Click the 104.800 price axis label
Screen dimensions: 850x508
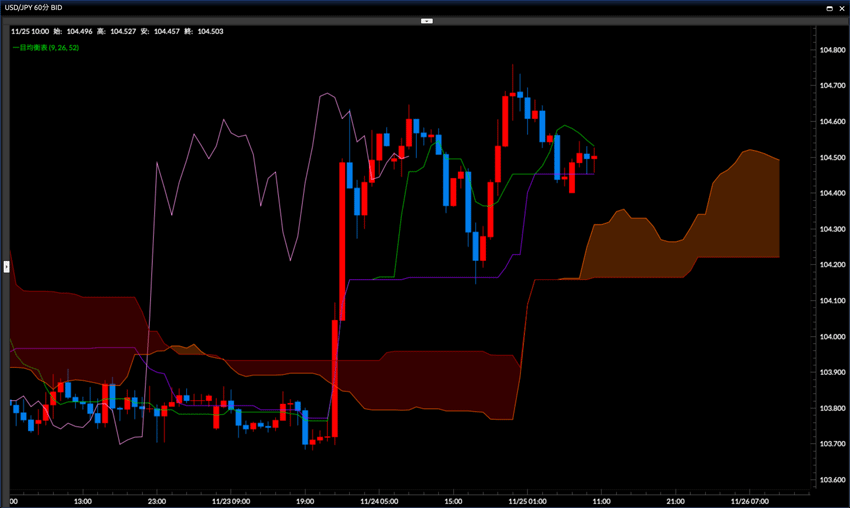pyautogui.click(x=832, y=50)
